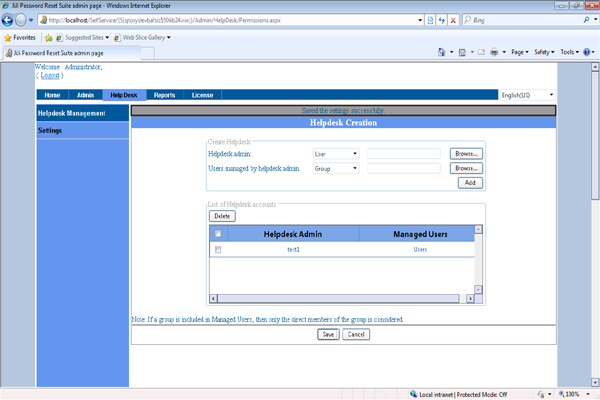Viewport: 600px width, 400px height.
Task: Click the Home page toolbar icon
Action: coord(442,52)
